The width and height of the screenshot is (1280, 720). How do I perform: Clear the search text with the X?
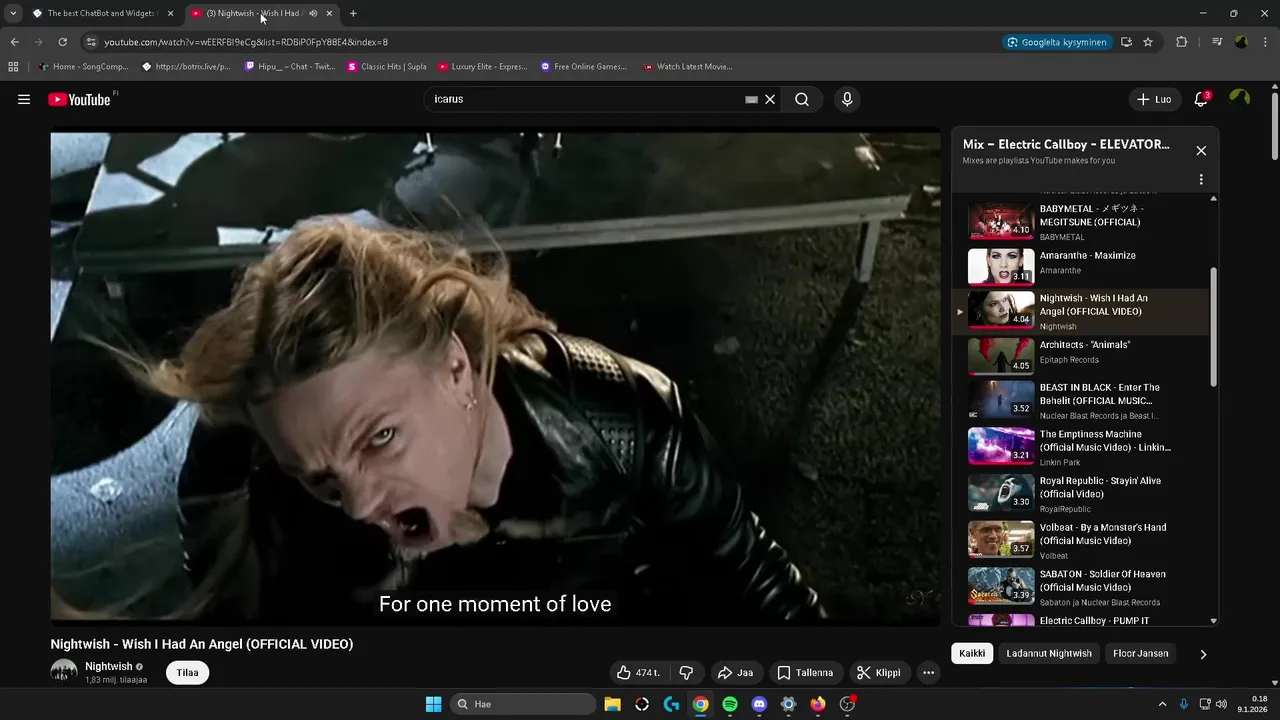pos(770,99)
